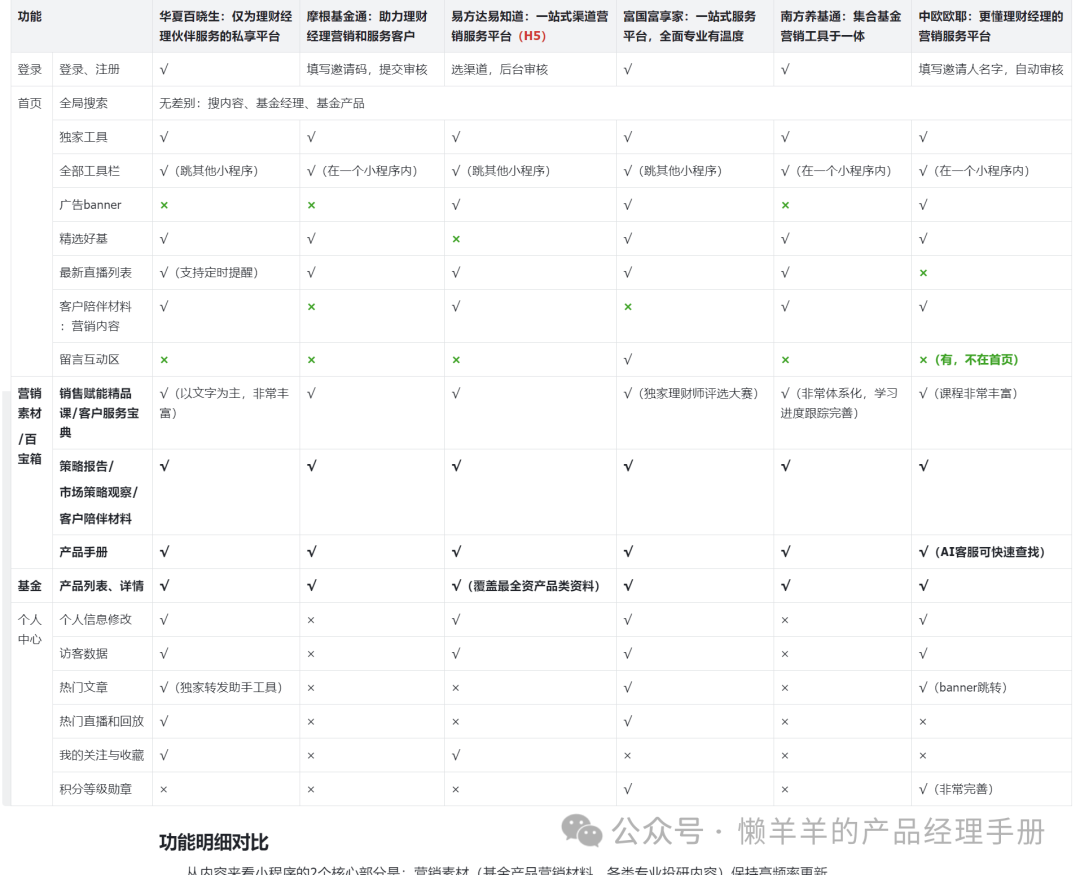Click the '我的关注与收藏' row label

(101, 755)
